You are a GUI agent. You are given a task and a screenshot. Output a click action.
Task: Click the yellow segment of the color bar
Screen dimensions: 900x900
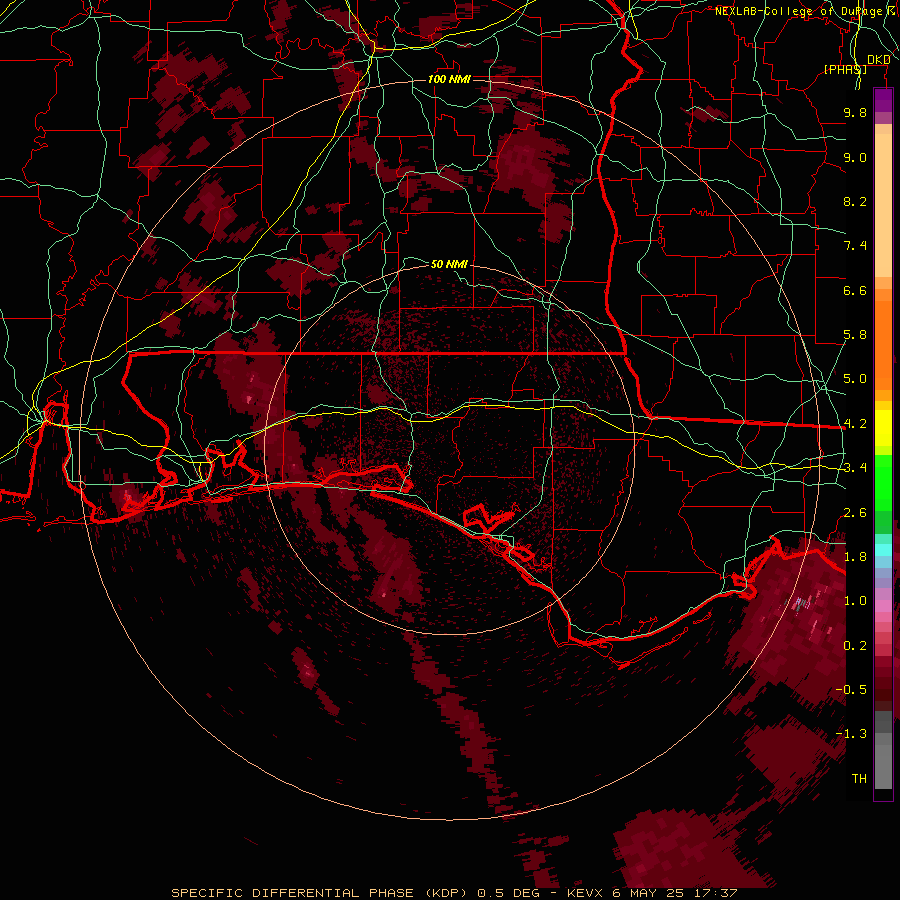883,428
